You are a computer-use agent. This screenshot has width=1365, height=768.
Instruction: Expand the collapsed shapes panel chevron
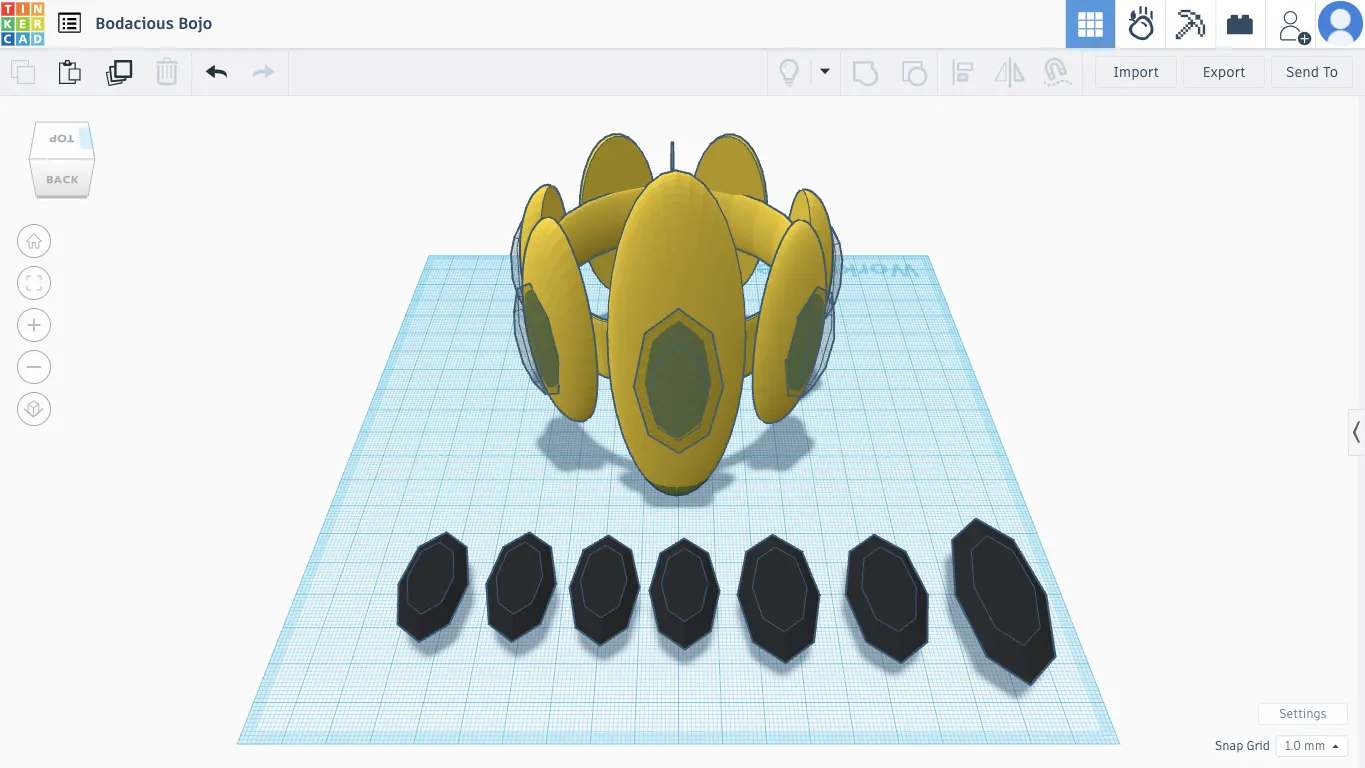pyautogui.click(x=1356, y=432)
